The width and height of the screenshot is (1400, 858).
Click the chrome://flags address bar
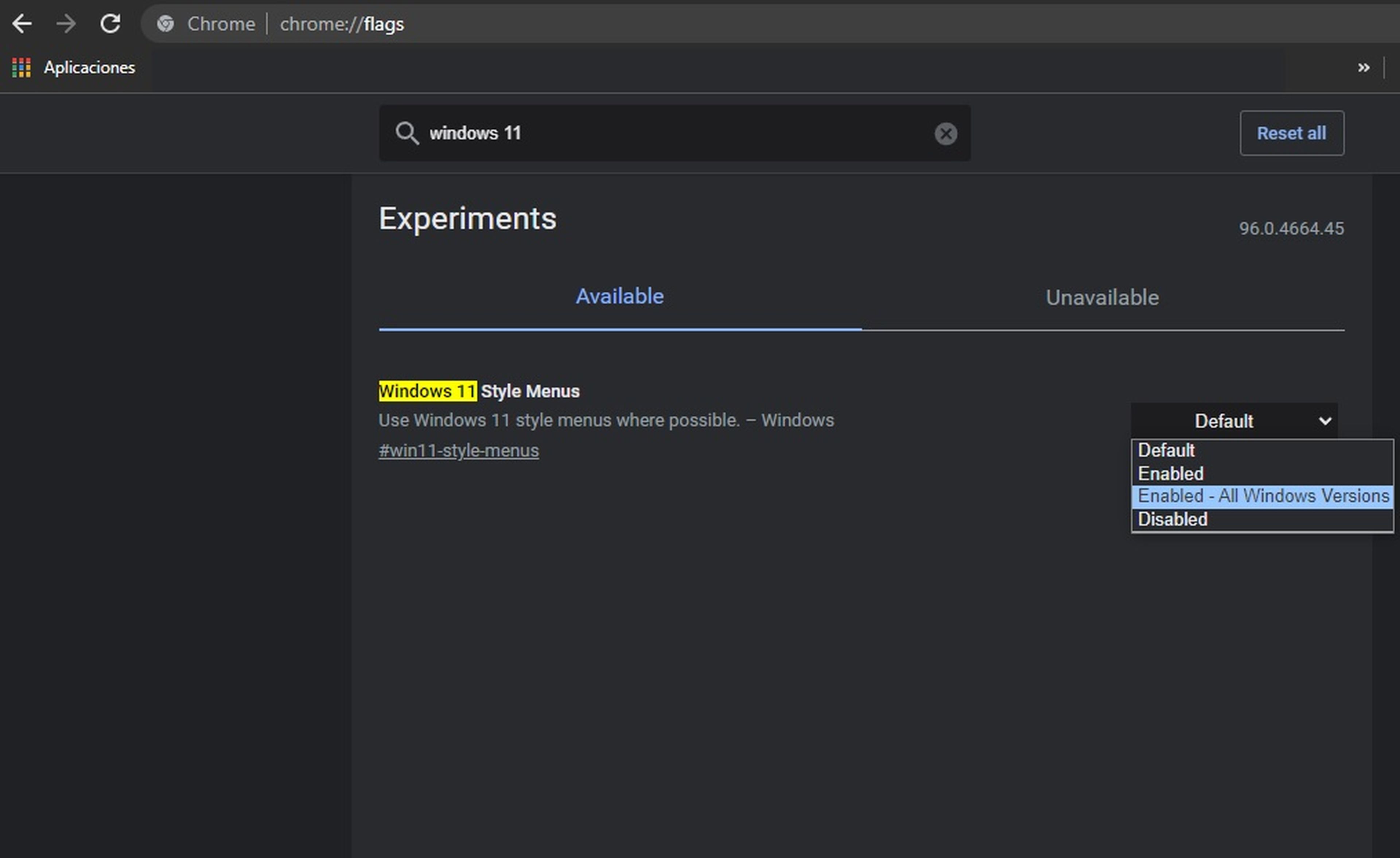click(x=682, y=24)
